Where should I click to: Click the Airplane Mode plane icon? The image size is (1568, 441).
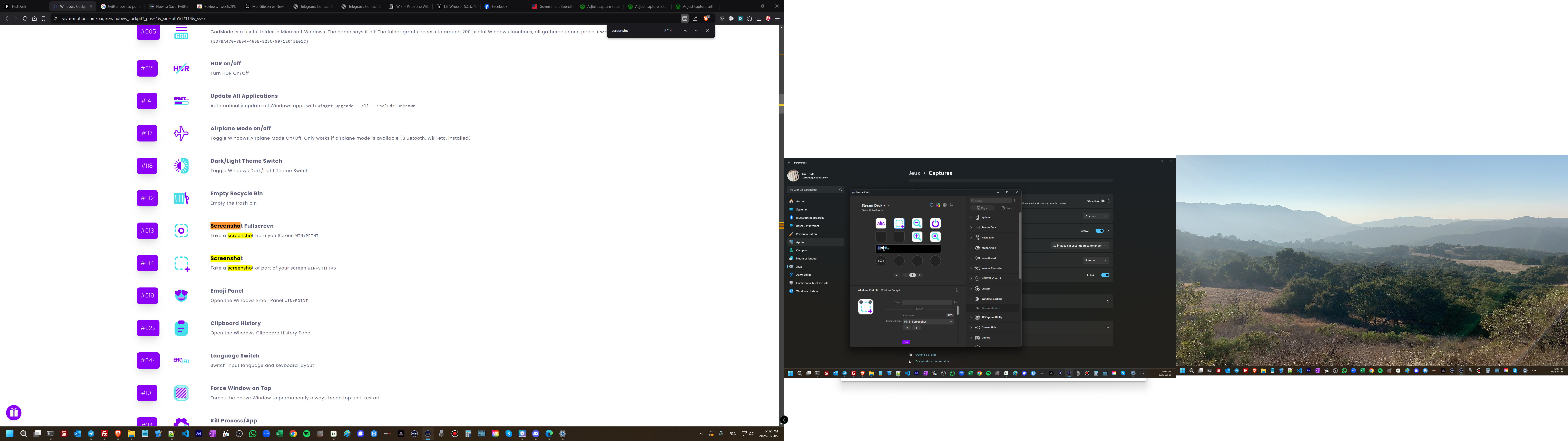tap(181, 133)
